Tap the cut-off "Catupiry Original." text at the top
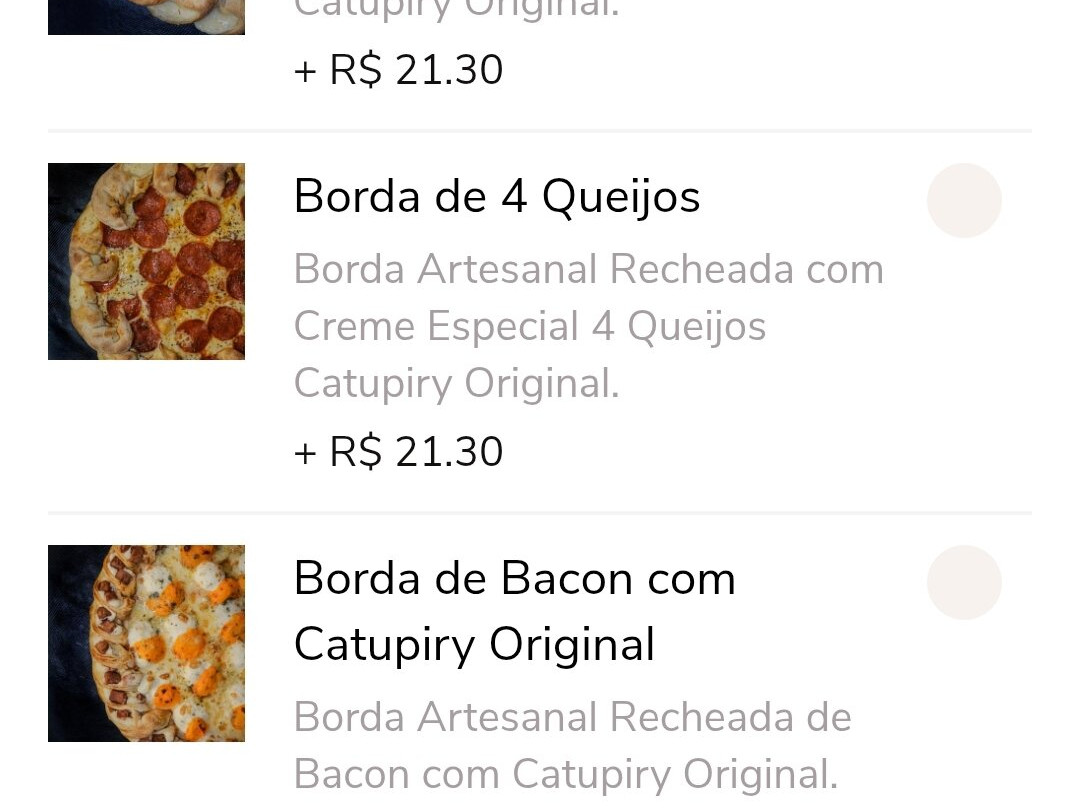1080x808 pixels. point(456,10)
